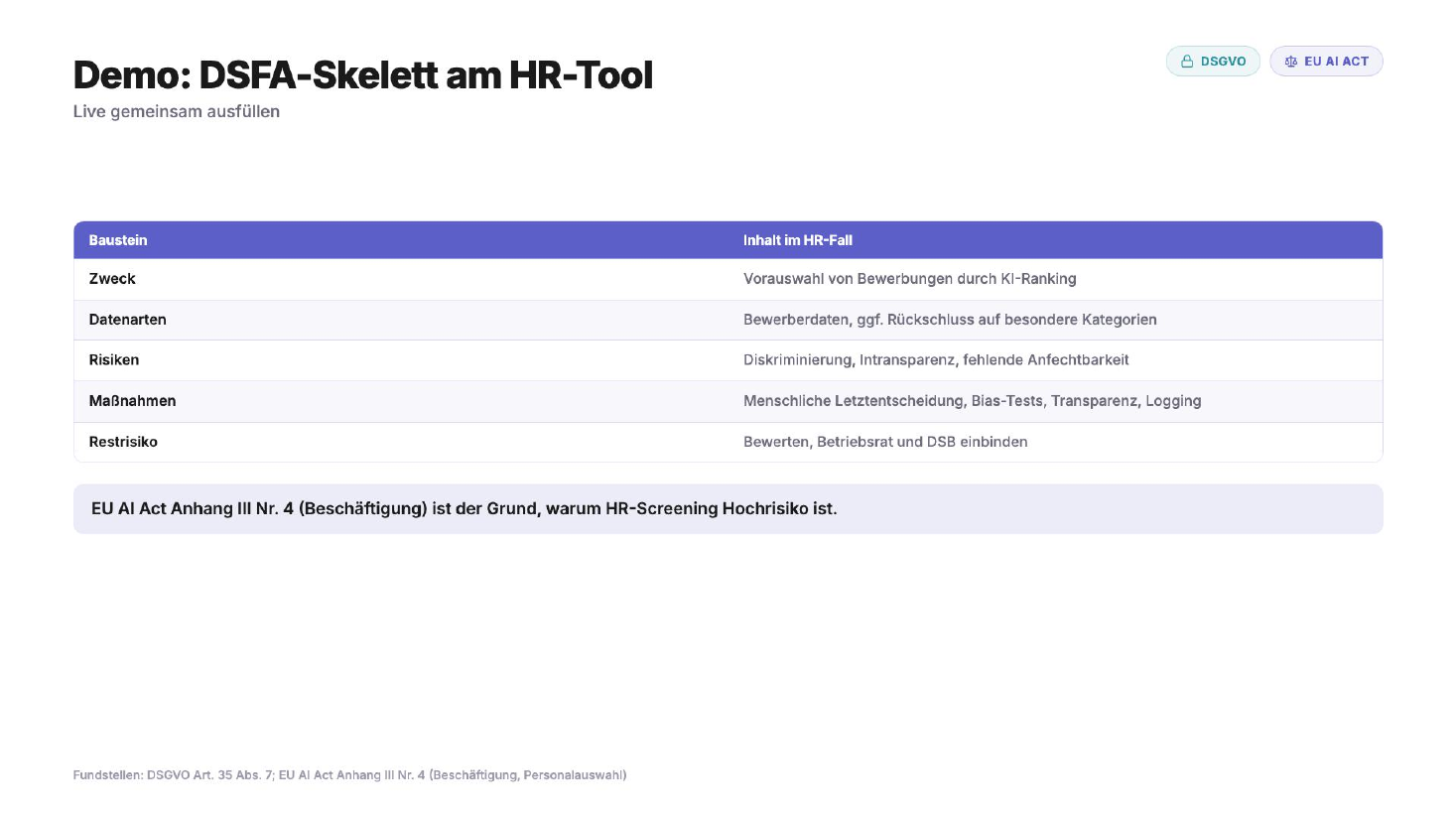Select the Datenarten row label
This screenshot has height=819, width=1456.
click(x=128, y=320)
